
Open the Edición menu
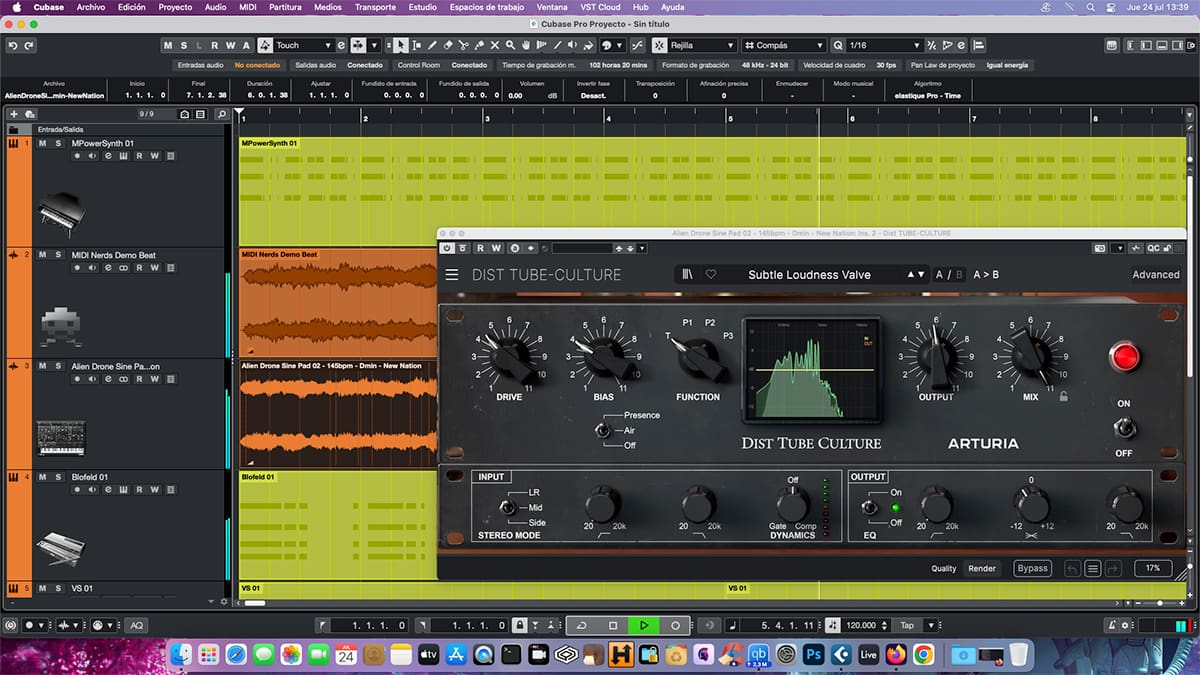pos(131,7)
